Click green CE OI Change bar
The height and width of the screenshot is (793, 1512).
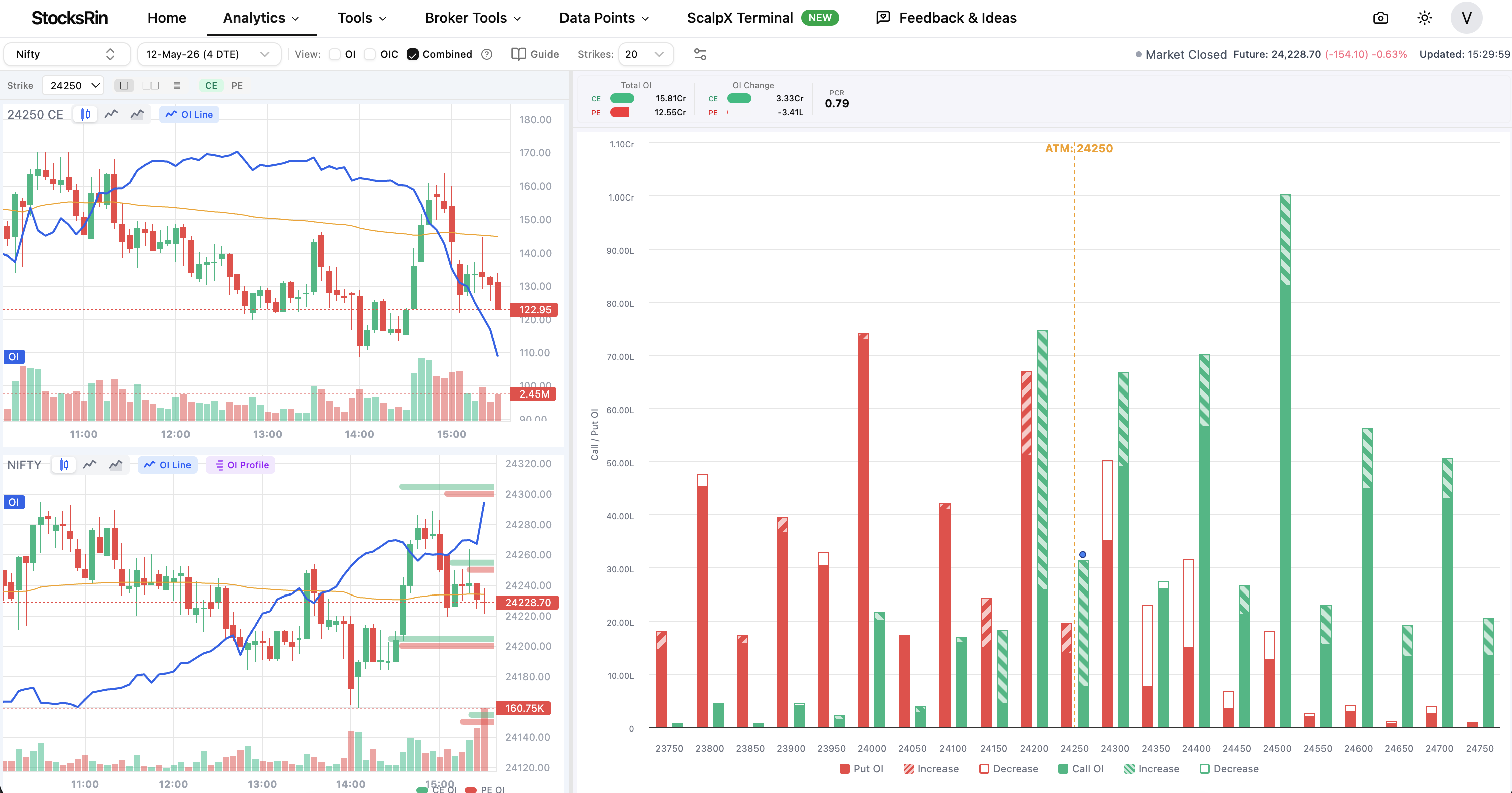tap(739, 98)
